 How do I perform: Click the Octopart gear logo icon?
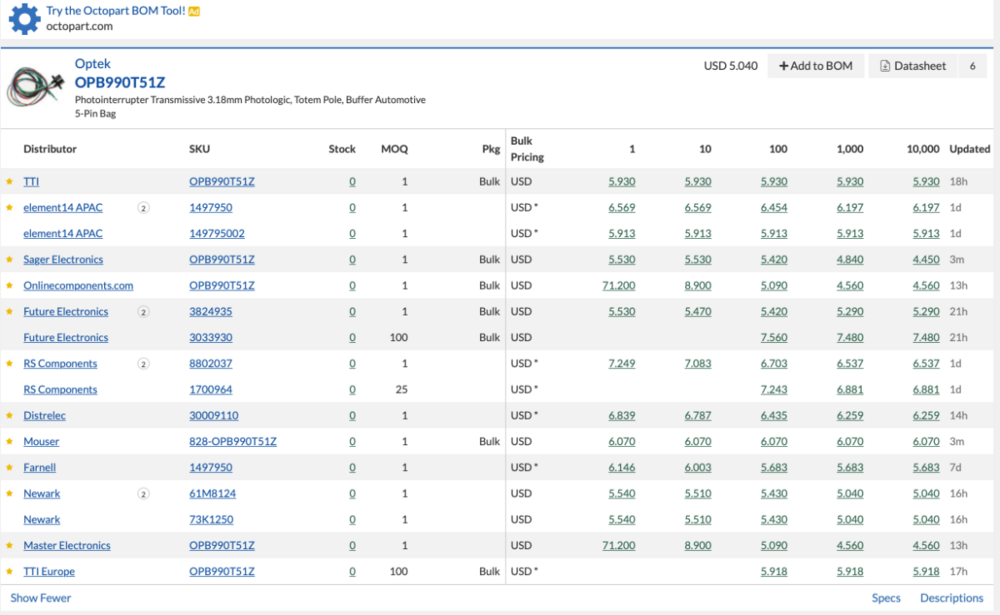[24, 19]
